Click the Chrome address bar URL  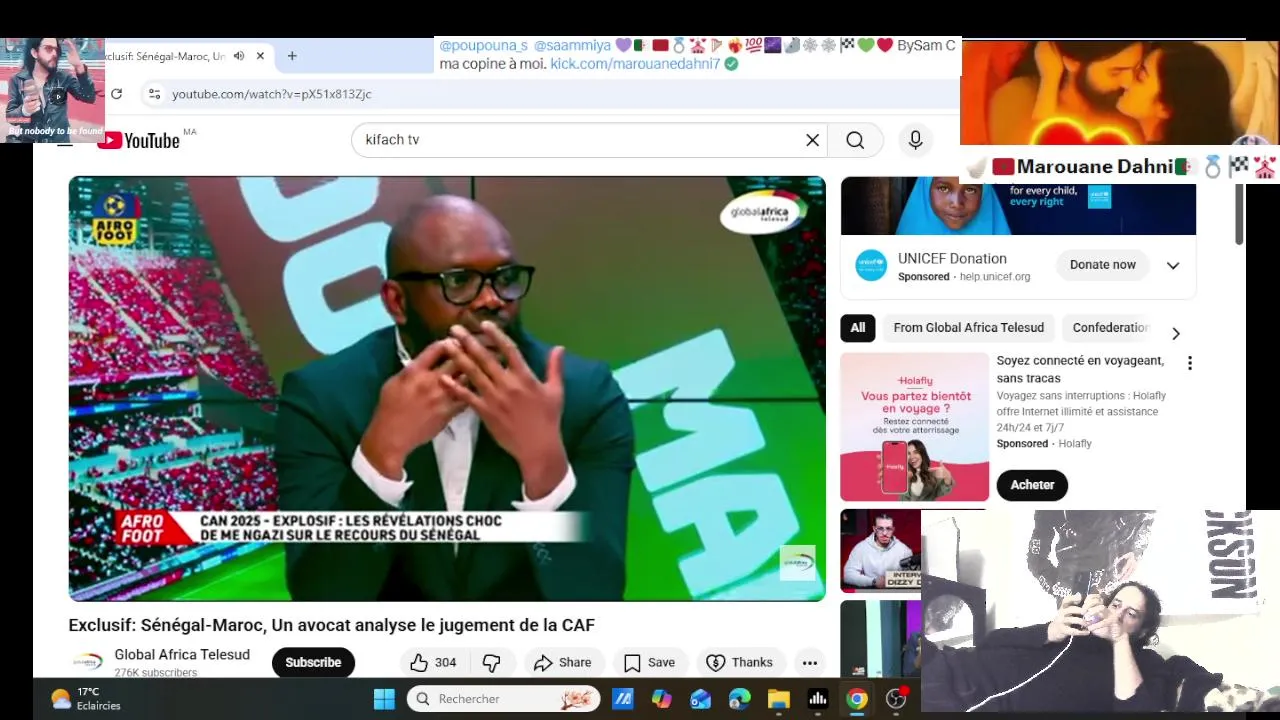271,94
